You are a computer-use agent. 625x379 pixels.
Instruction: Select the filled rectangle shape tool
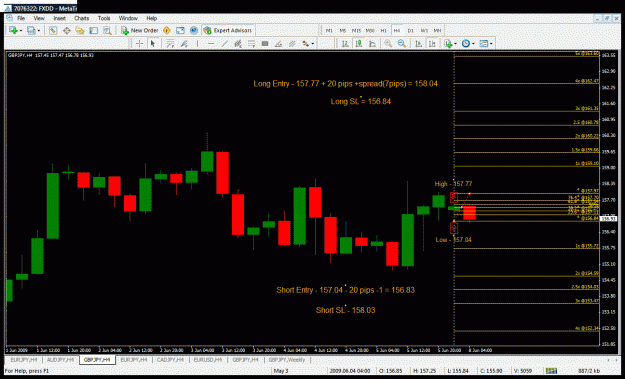point(265,43)
